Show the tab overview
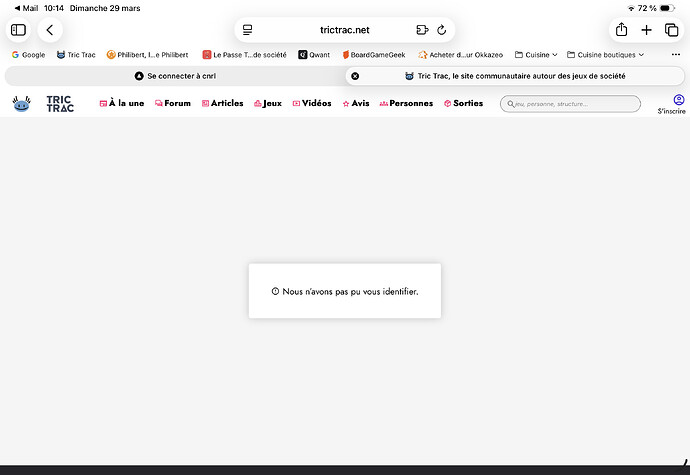Screen dimensions: 690x475 click(672, 30)
